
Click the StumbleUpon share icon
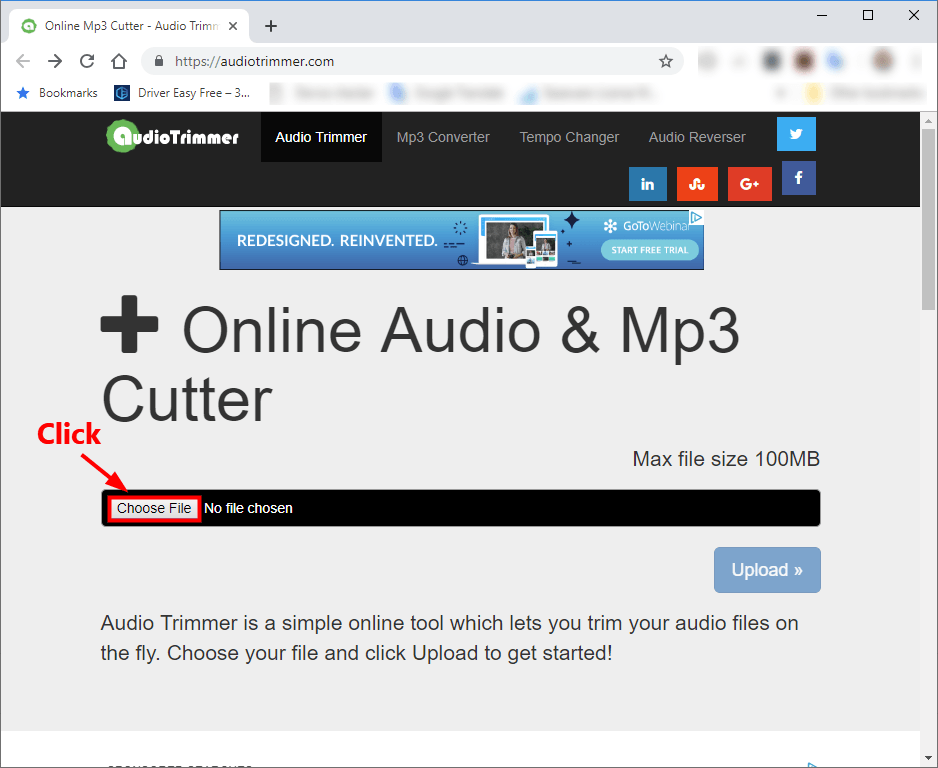[x=697, y=184]
